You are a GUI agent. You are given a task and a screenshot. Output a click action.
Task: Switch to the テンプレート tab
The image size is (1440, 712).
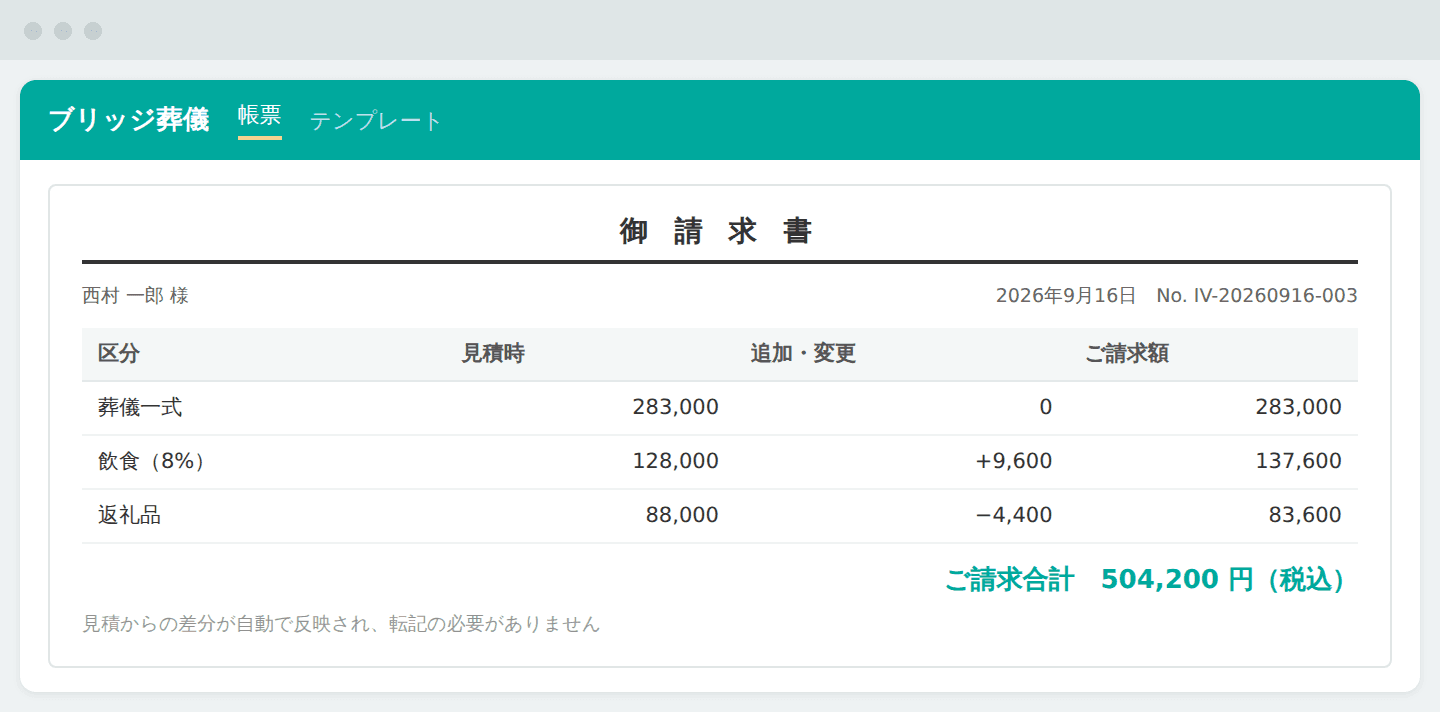[376, 121]
